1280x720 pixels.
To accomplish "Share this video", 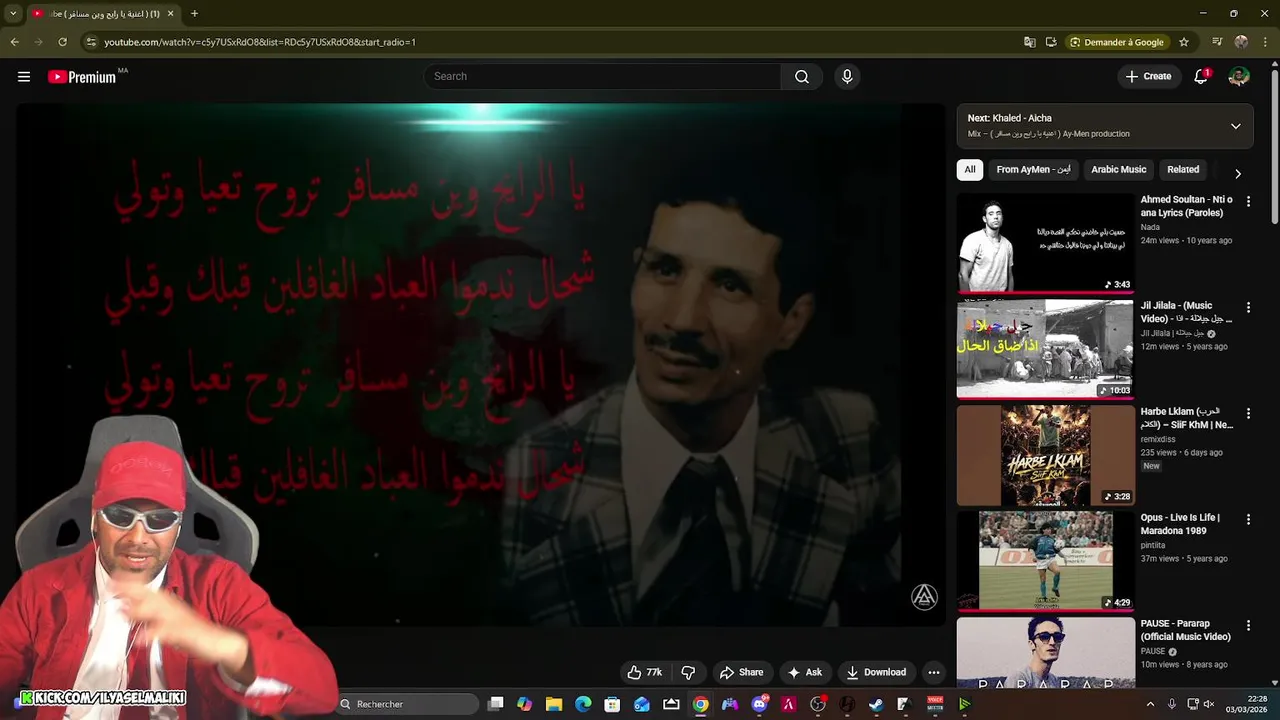I will tap(741, 673).
